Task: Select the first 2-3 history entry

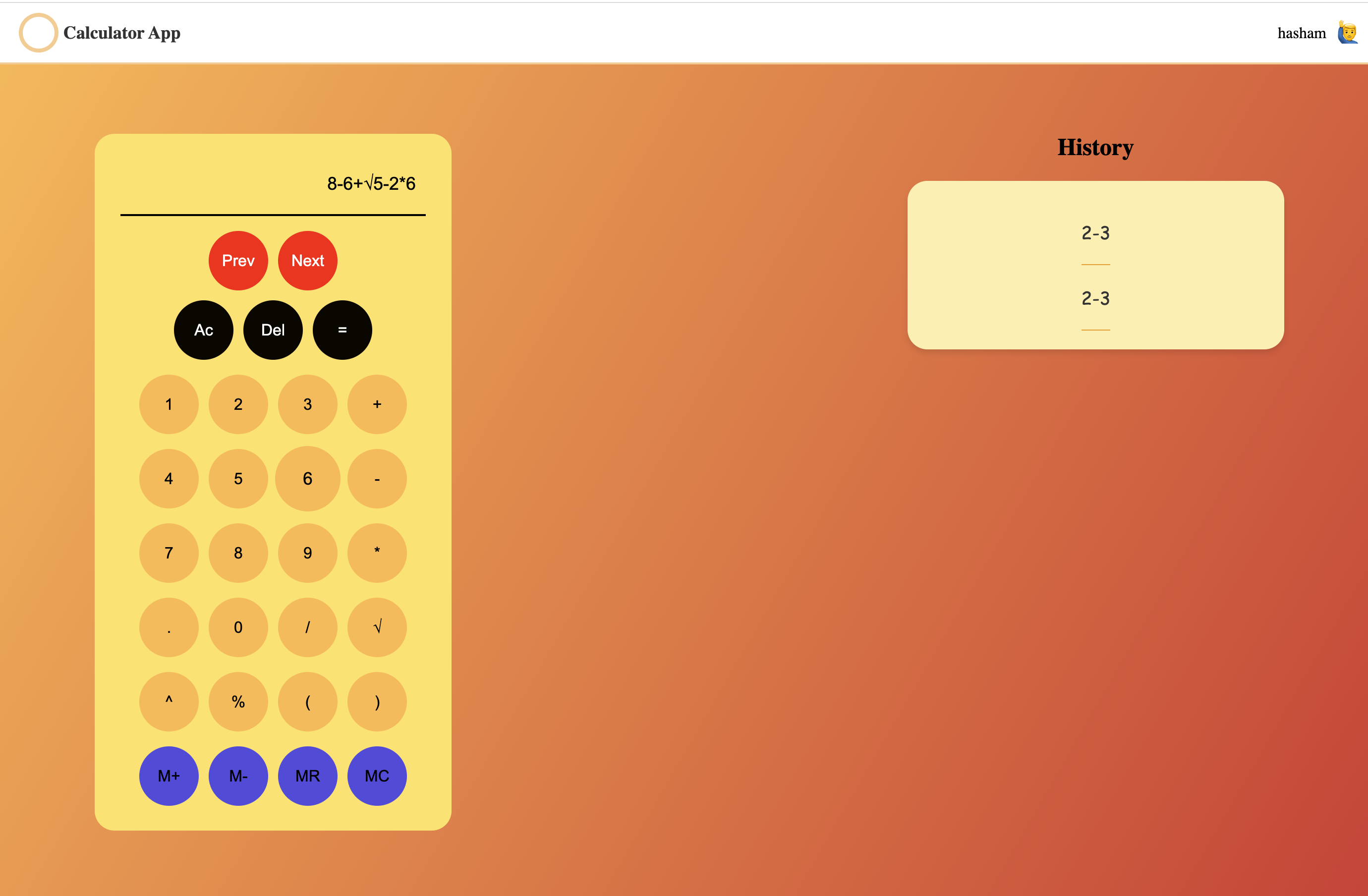Action: click(1094, 232)
